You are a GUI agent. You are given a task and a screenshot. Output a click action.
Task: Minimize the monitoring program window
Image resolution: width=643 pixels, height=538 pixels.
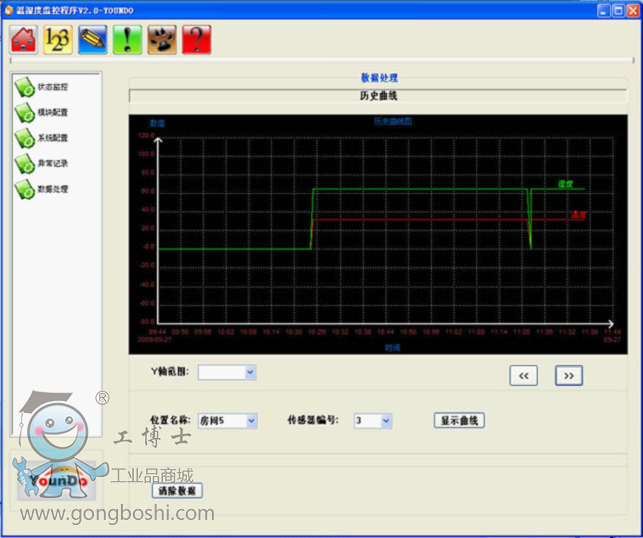click(604, 10)
